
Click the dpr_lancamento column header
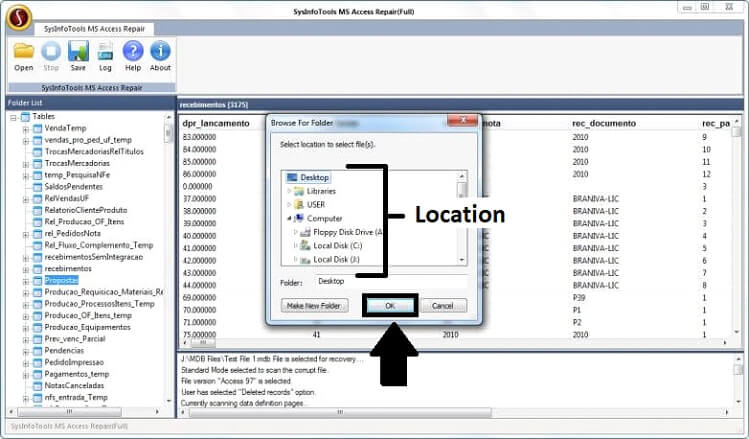click(215, 123)
